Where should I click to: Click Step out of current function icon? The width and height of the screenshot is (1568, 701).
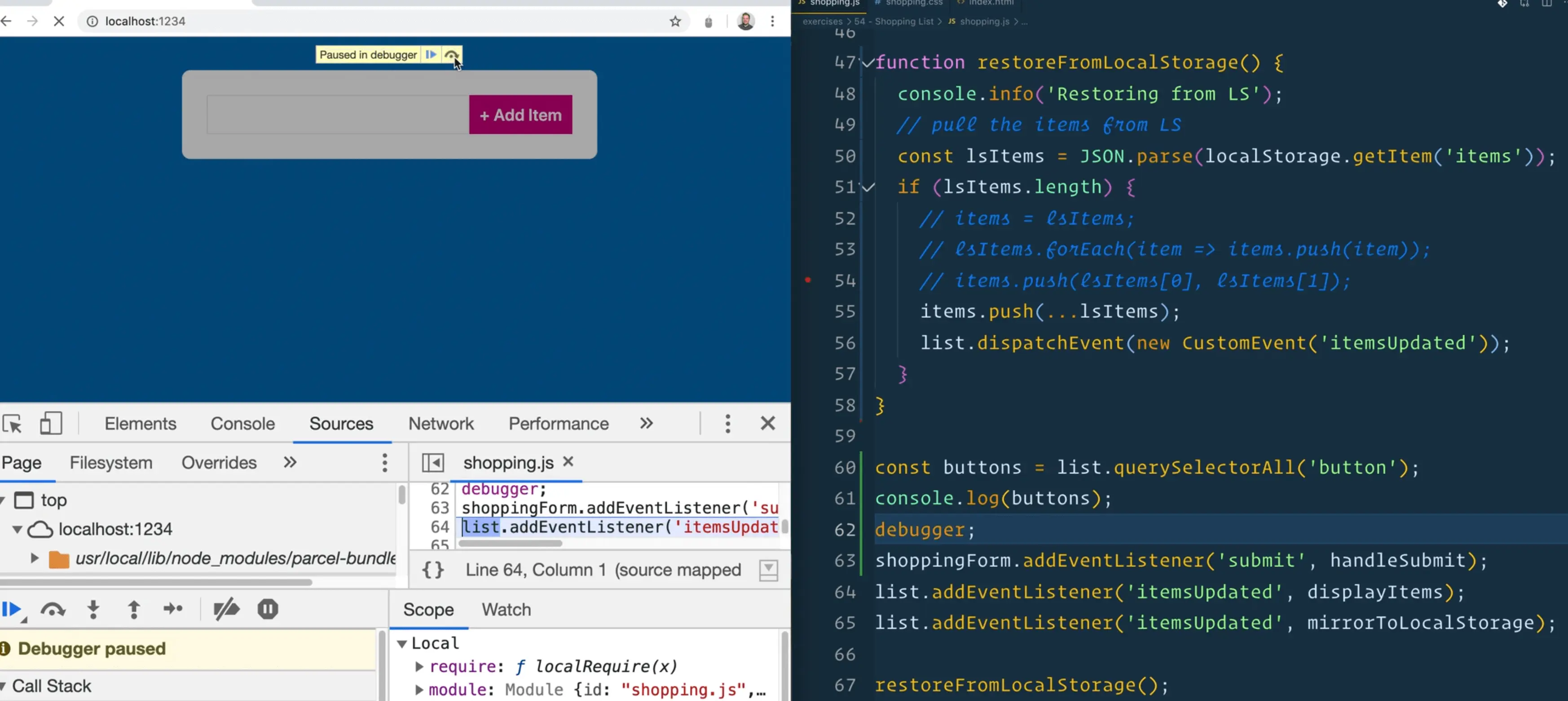(134, 609)
